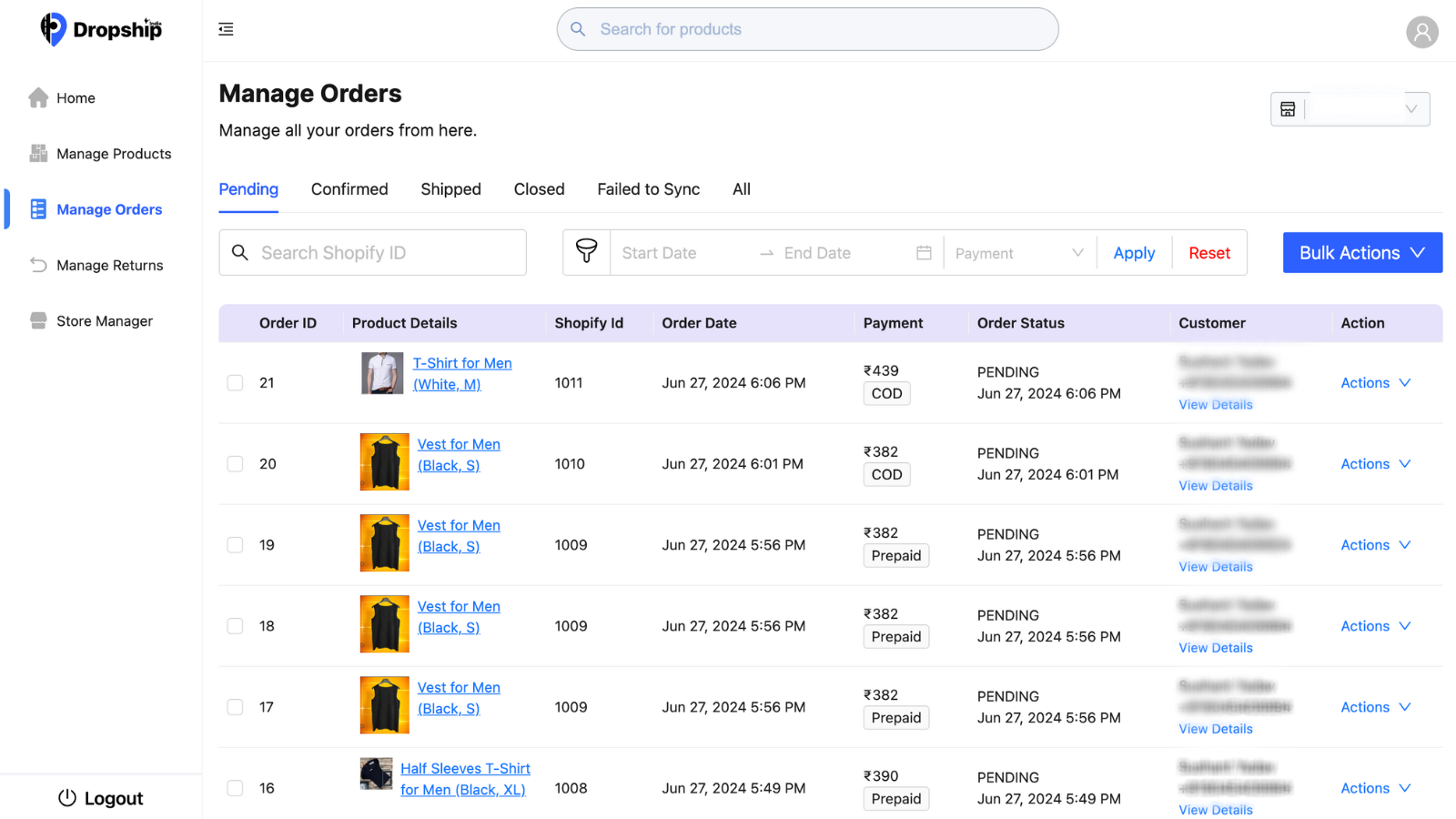
Task: Open Manage Returns via return arrow icon
Action: (x=38, y=265)
